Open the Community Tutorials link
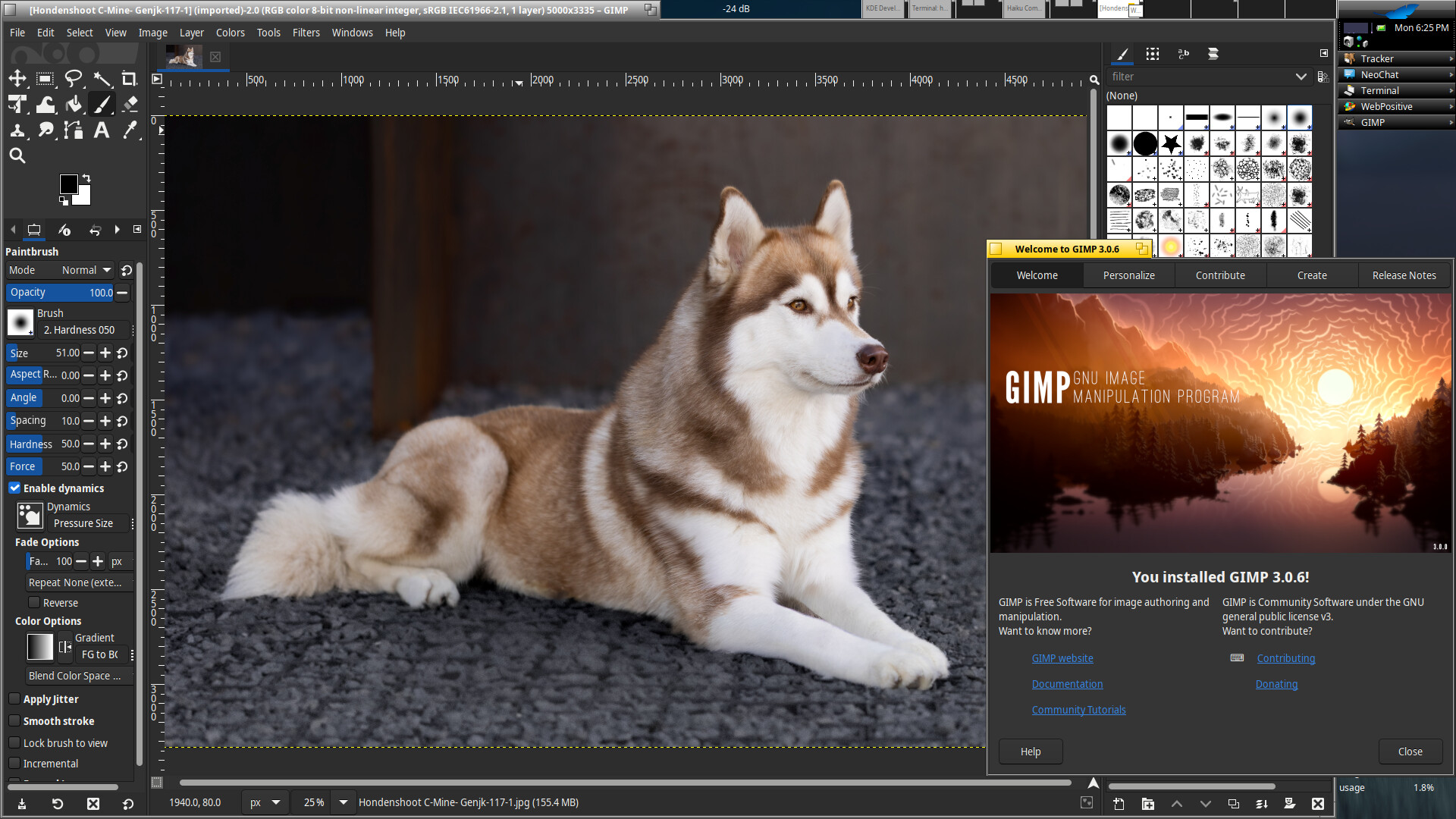Image resolution: width=1456 pixels, height=819 pixels. point(1078,710)
